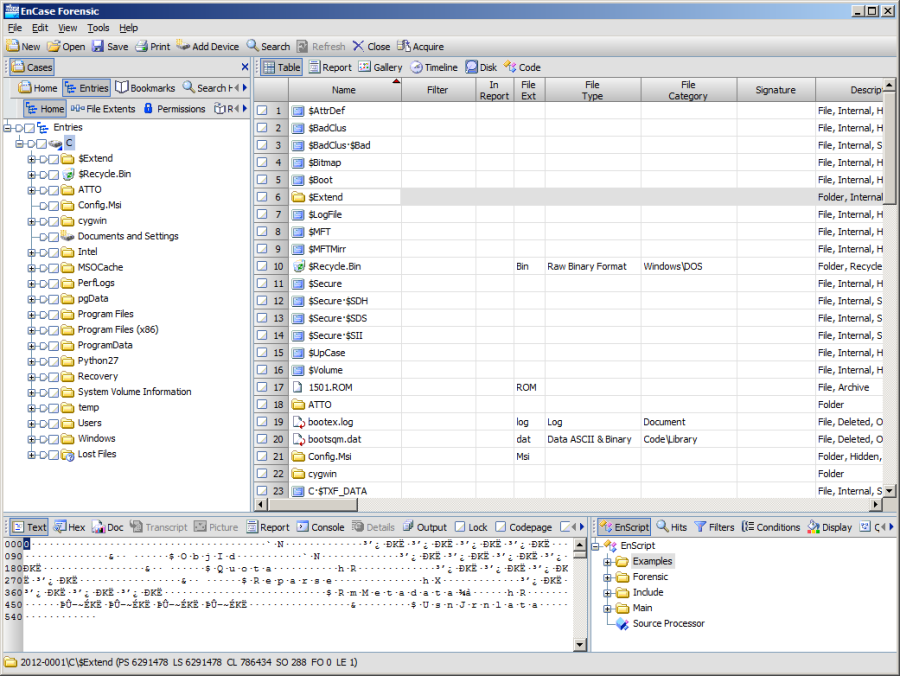
Task: Show the Disk view
Action: pyautogui.click(x=472, y=67)
